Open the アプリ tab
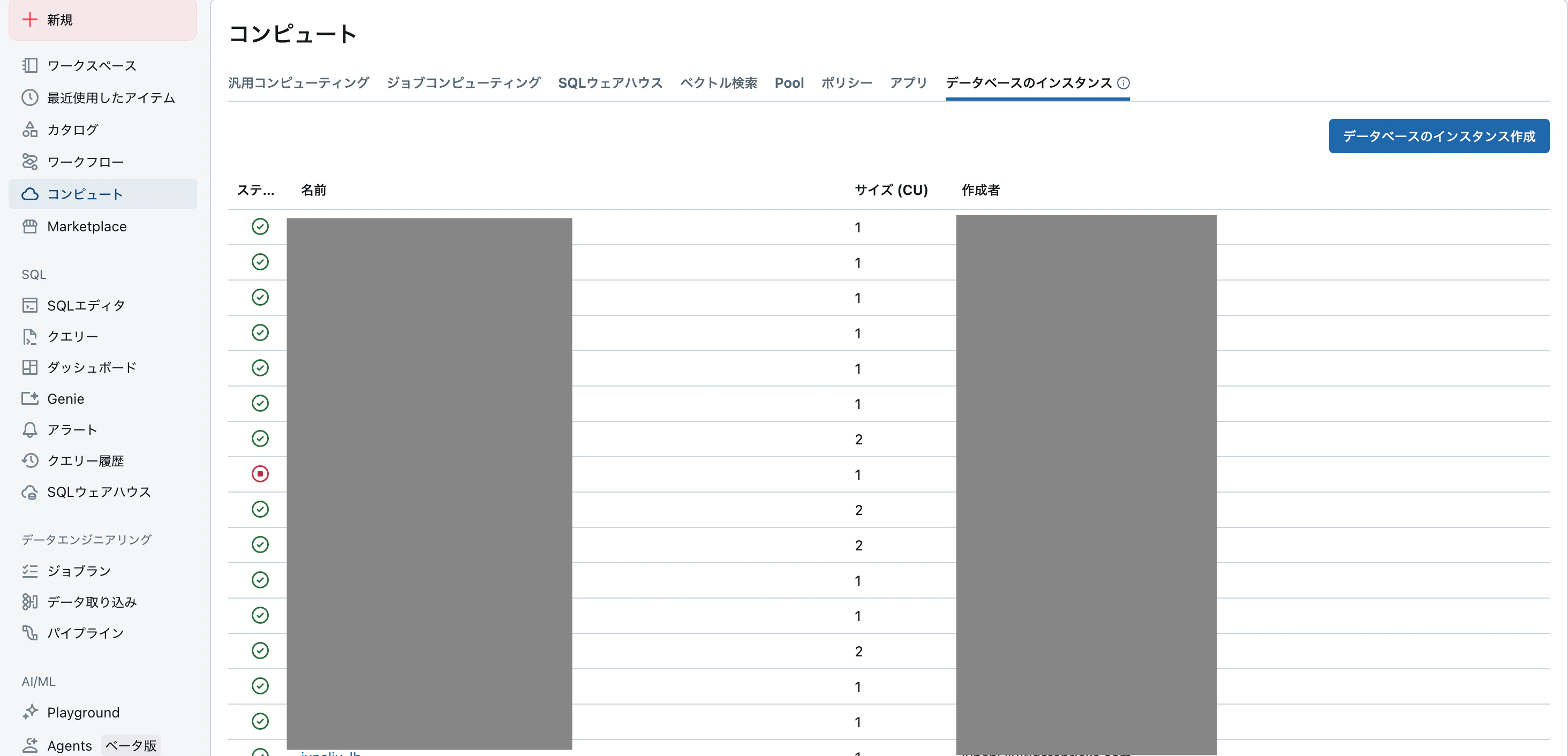 coord(909,83)
